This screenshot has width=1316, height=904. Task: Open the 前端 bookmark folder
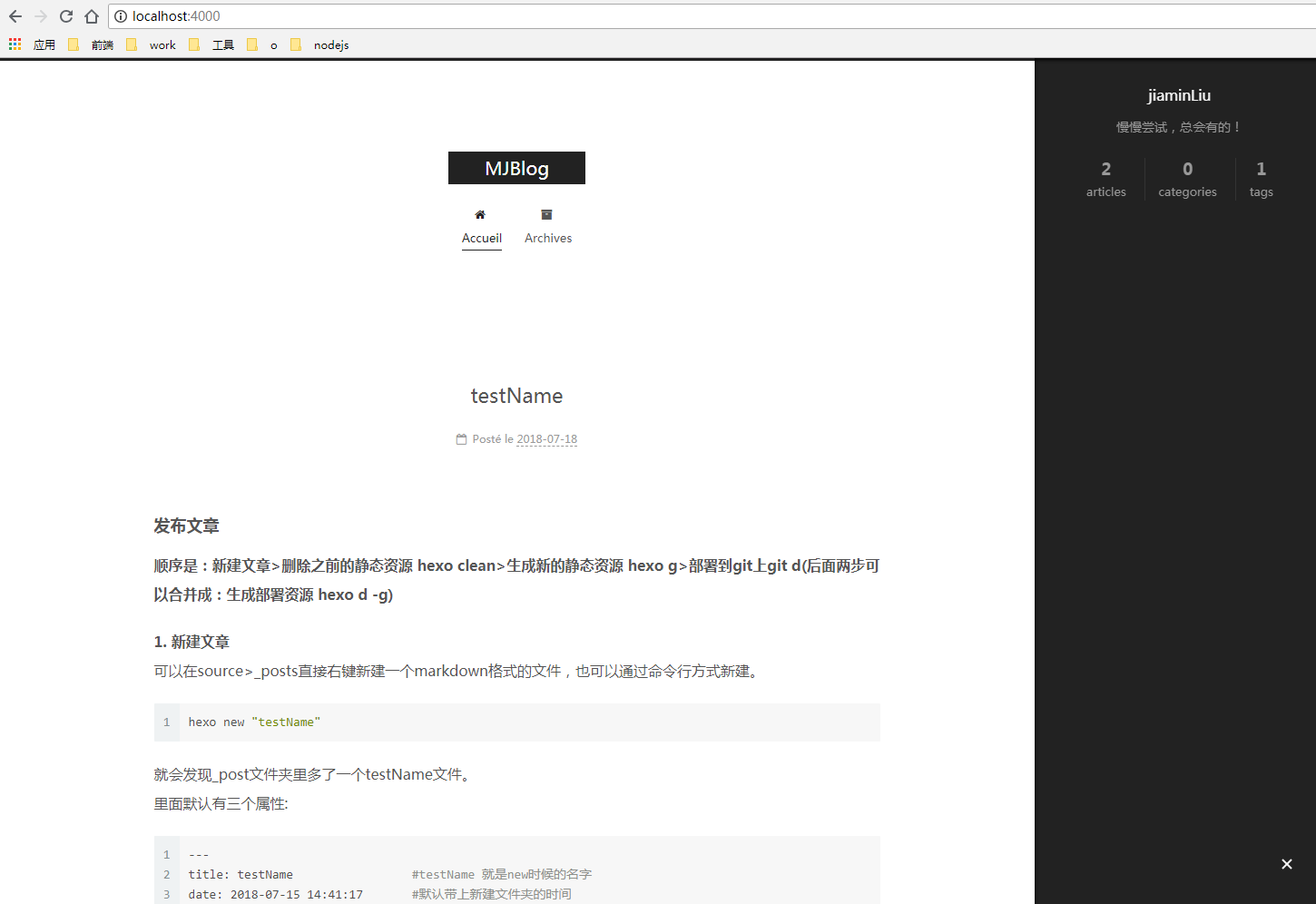tap(91, 44)
